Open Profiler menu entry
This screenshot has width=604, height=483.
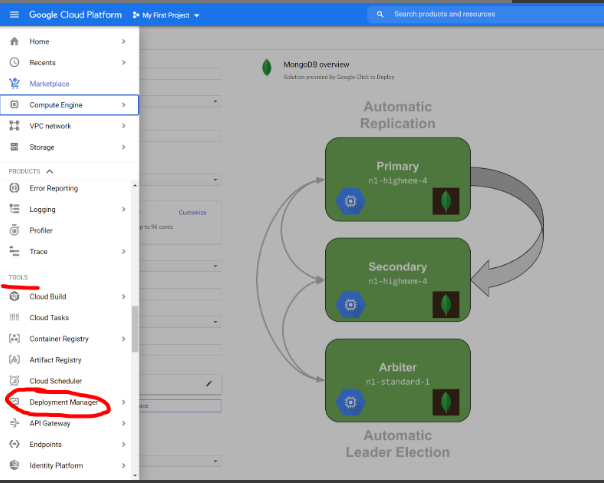point(65,230)
